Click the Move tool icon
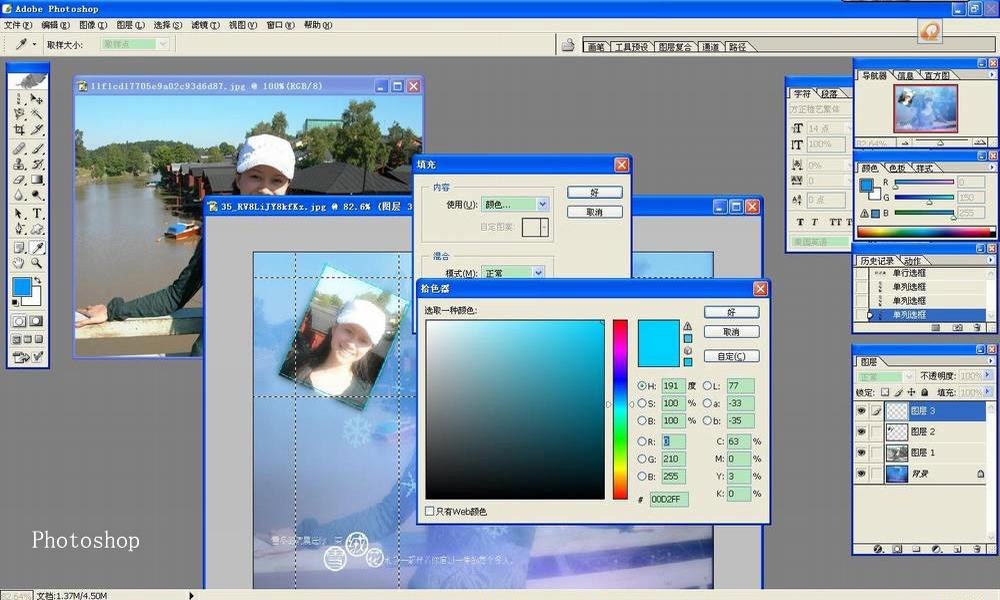 [x=38, y=99]
